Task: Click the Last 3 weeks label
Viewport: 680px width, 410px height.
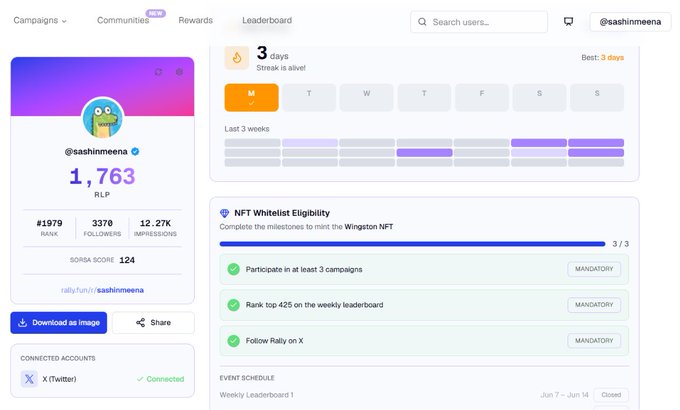Action: (x=247, y=129)
